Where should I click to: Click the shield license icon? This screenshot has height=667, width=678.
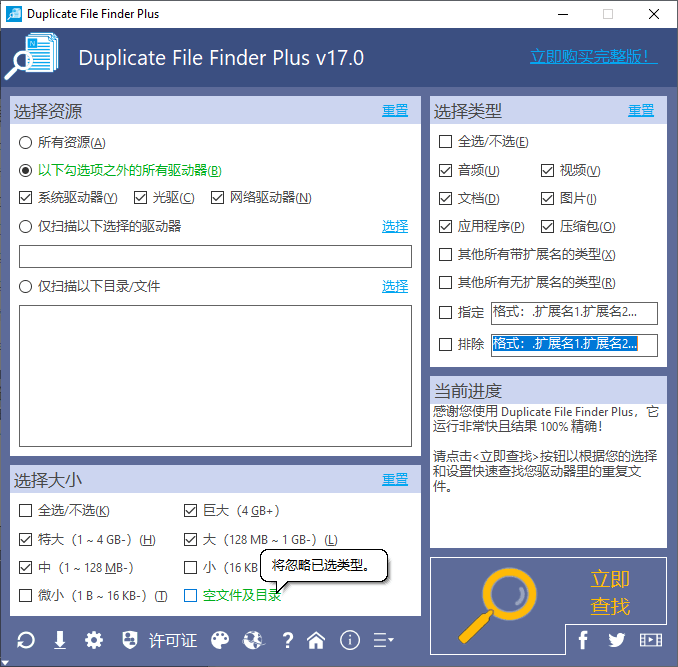(129, 640)
